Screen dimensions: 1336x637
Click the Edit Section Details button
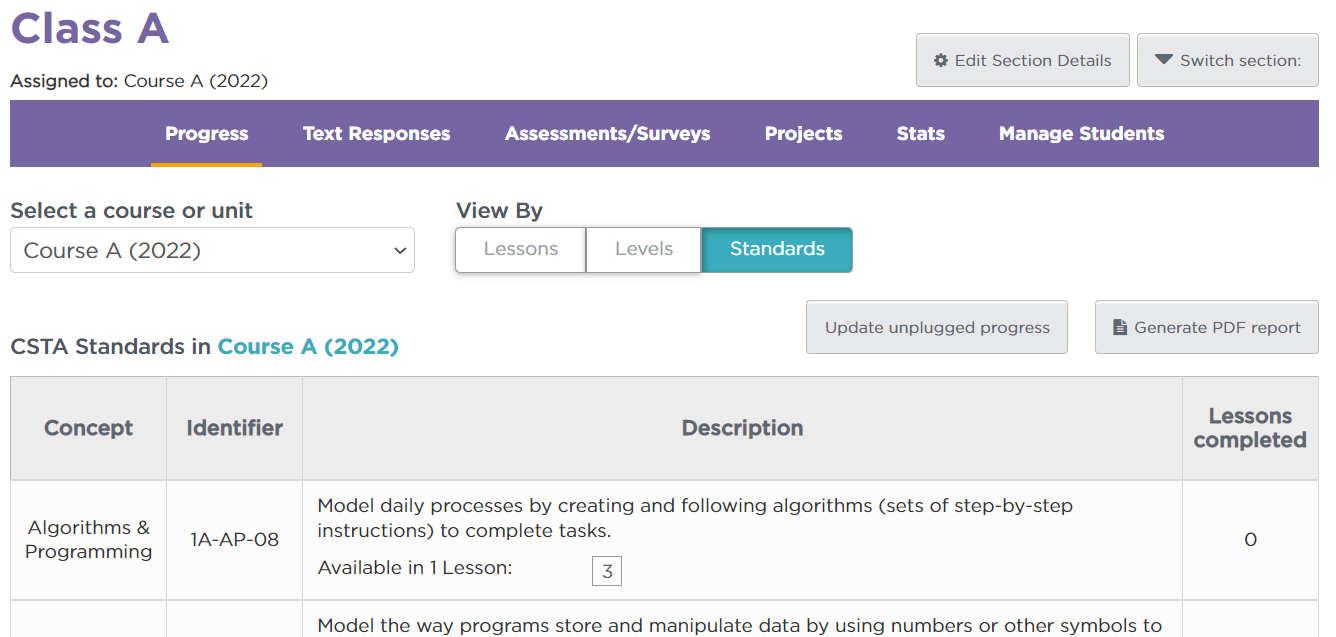[x=1022, y=60]
